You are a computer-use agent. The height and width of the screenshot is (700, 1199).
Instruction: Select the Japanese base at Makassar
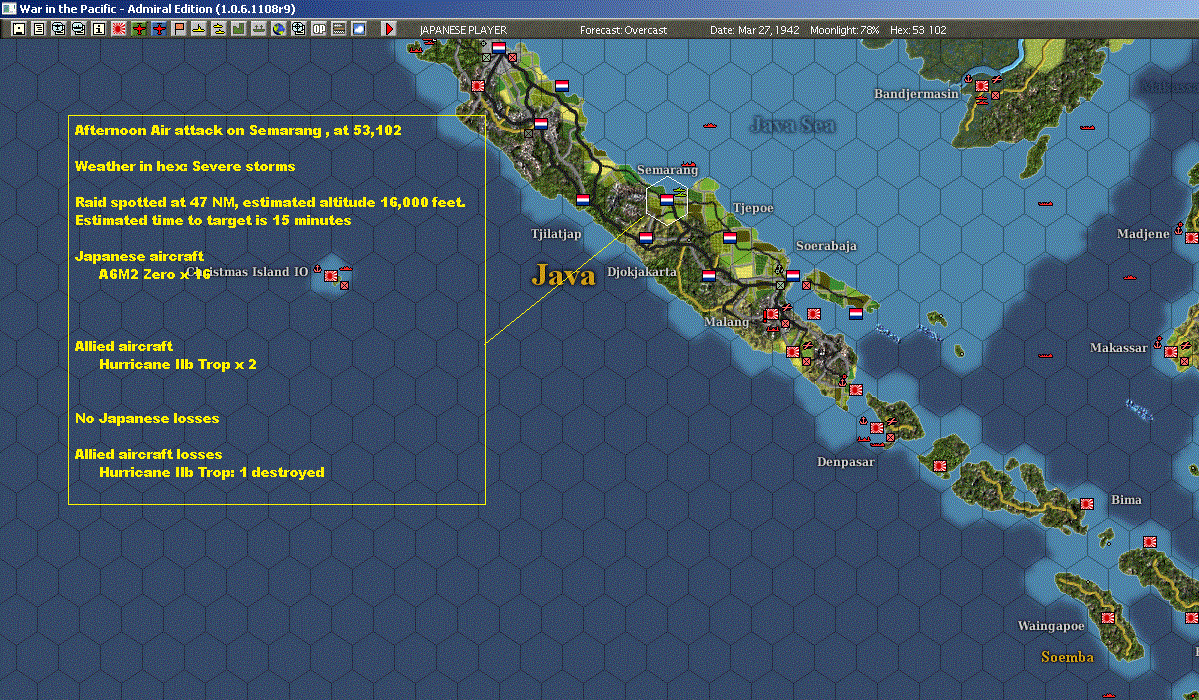[x=1171, y=352]
